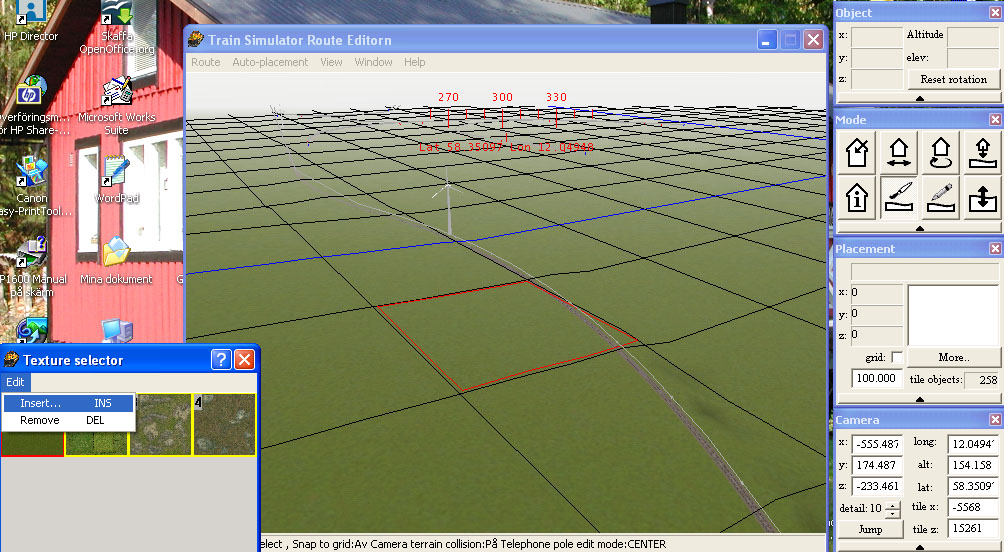Viewport: 1004px width, 552px height.
Task: Select texture swatch number 4
Action: point(225,425)
